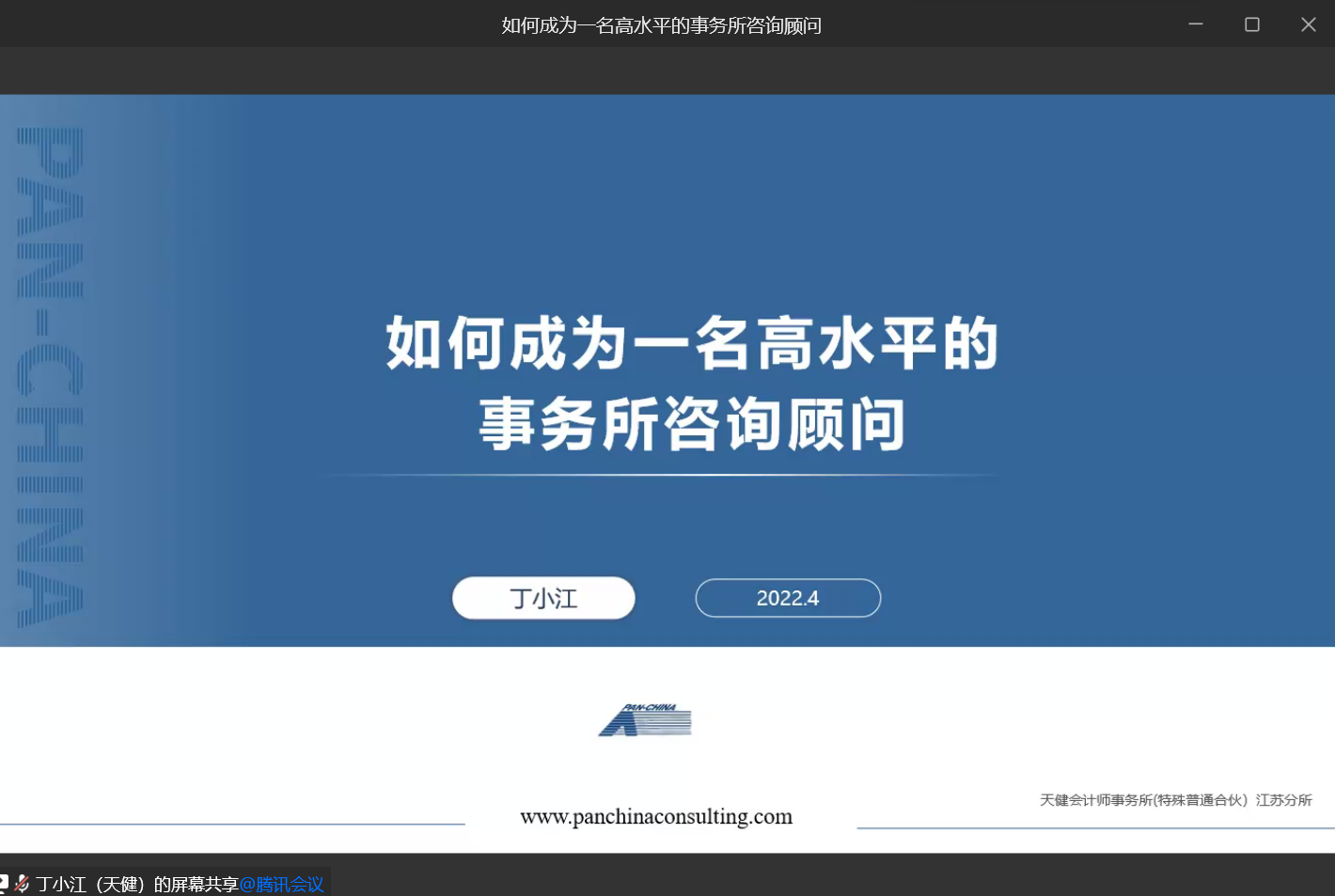This screenshot has width=1335, height=896.
Task: Click the 2022.4 date pill
Action: point(788,598)
